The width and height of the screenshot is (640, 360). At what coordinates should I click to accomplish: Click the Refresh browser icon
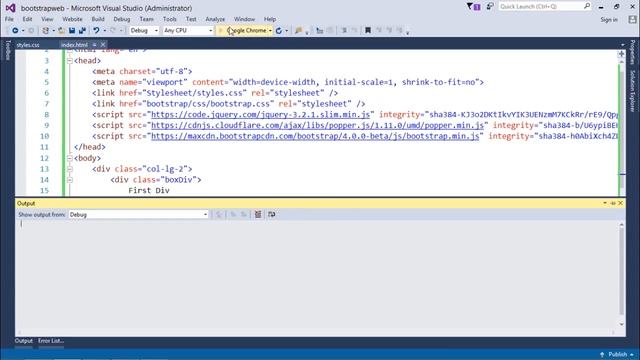[279, 31]
